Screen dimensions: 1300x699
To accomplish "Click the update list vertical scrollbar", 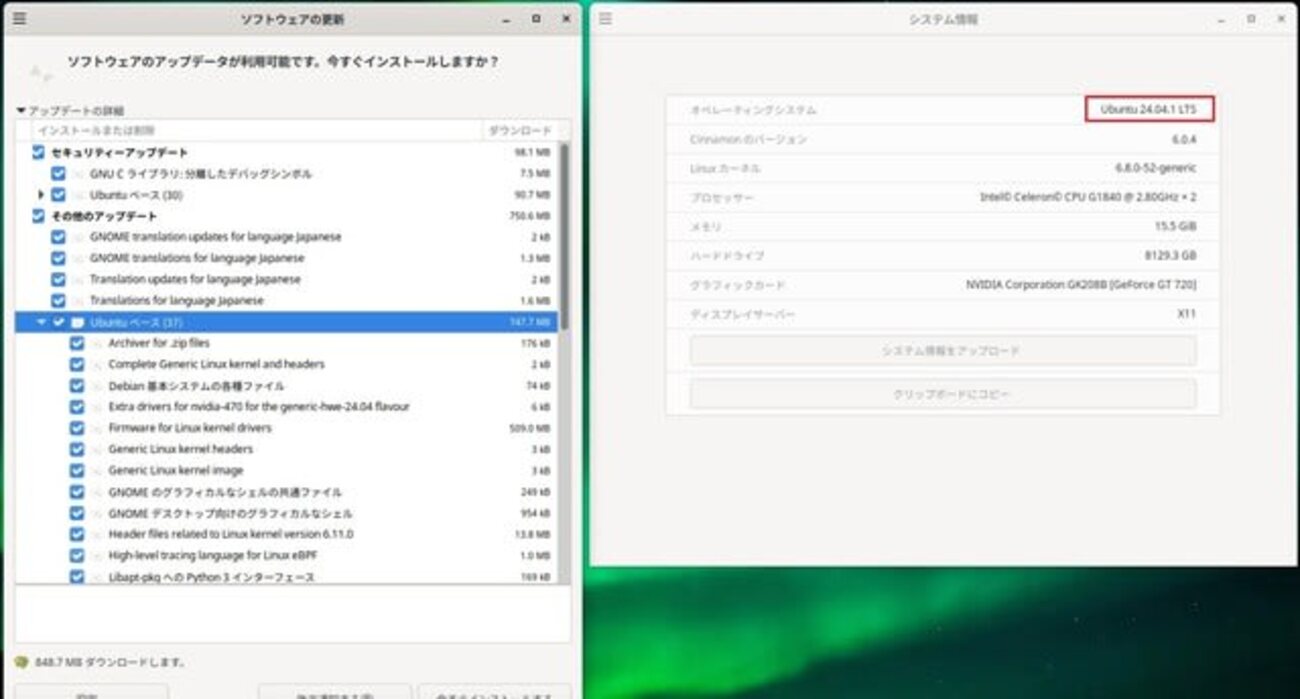I will click(564, 235).
